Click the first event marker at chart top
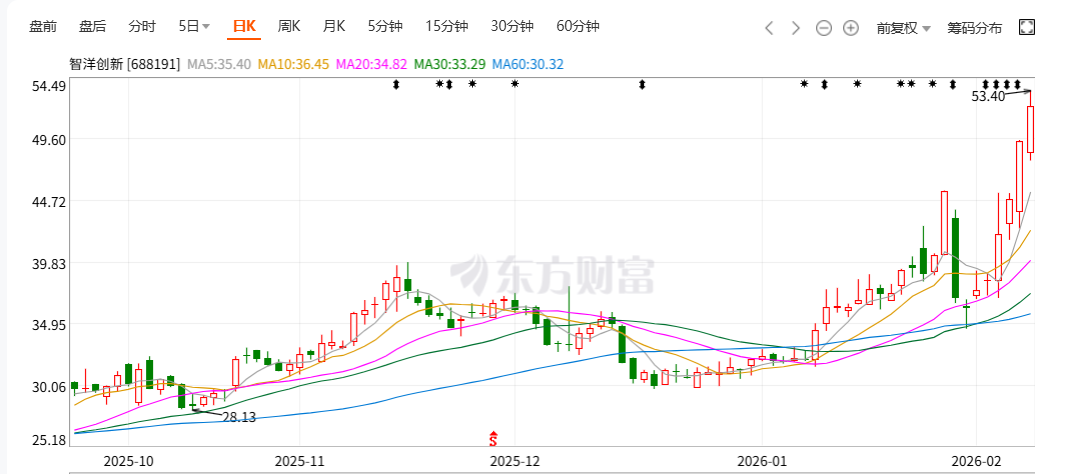Screen dimensions: 1072x474 395,84
